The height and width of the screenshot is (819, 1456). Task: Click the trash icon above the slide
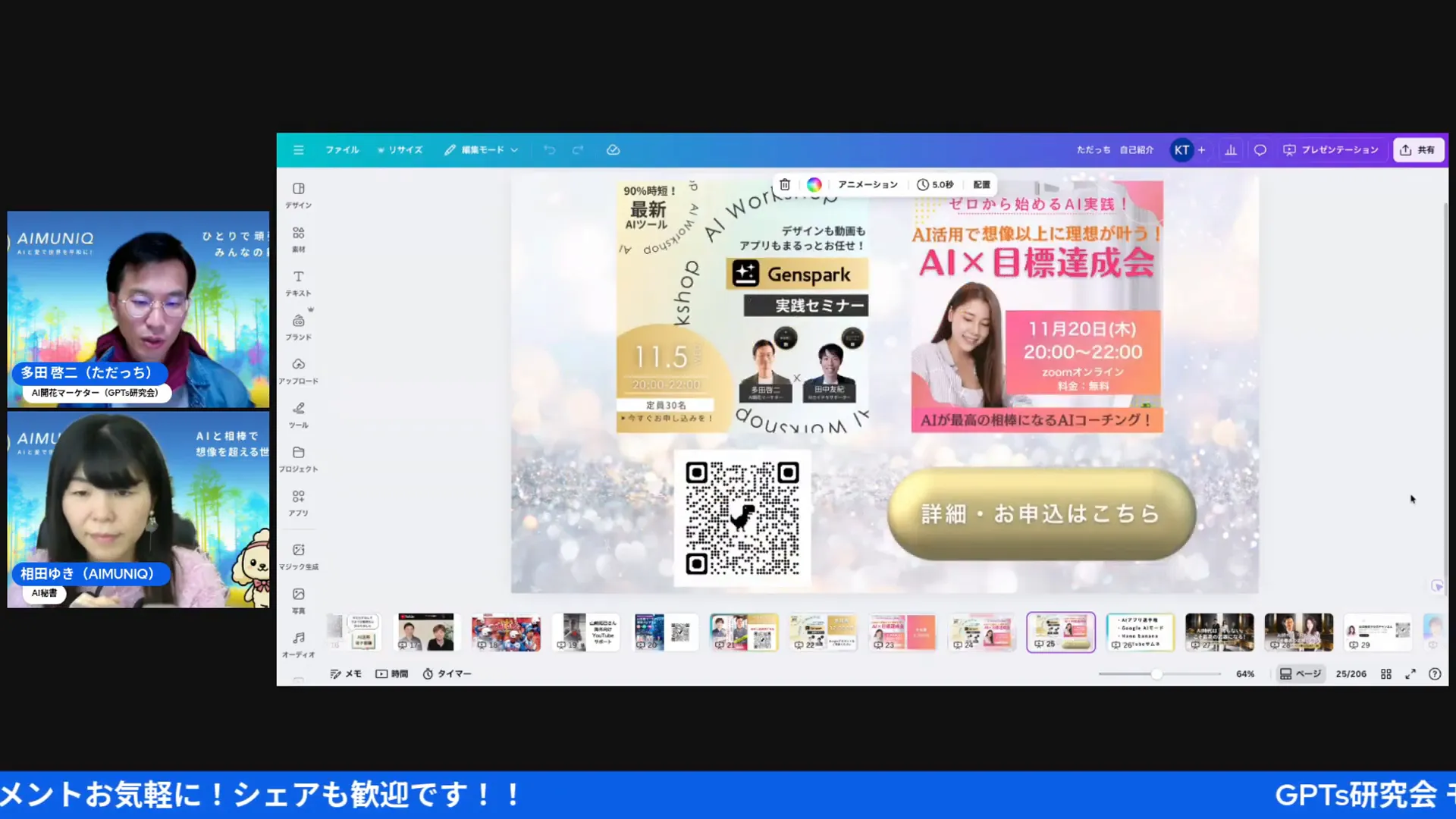click(x=785, y=184)
